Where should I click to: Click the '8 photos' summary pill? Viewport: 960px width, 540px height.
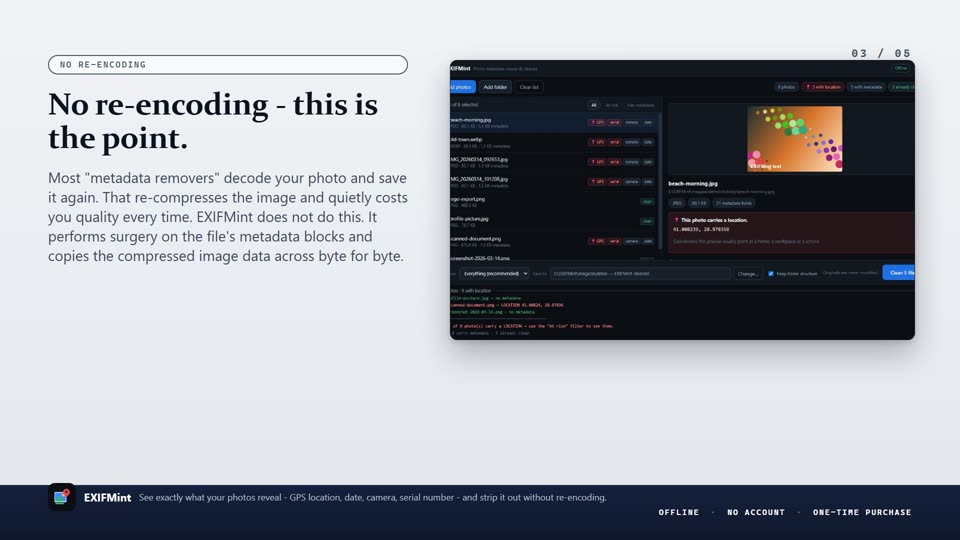[786, 87]
